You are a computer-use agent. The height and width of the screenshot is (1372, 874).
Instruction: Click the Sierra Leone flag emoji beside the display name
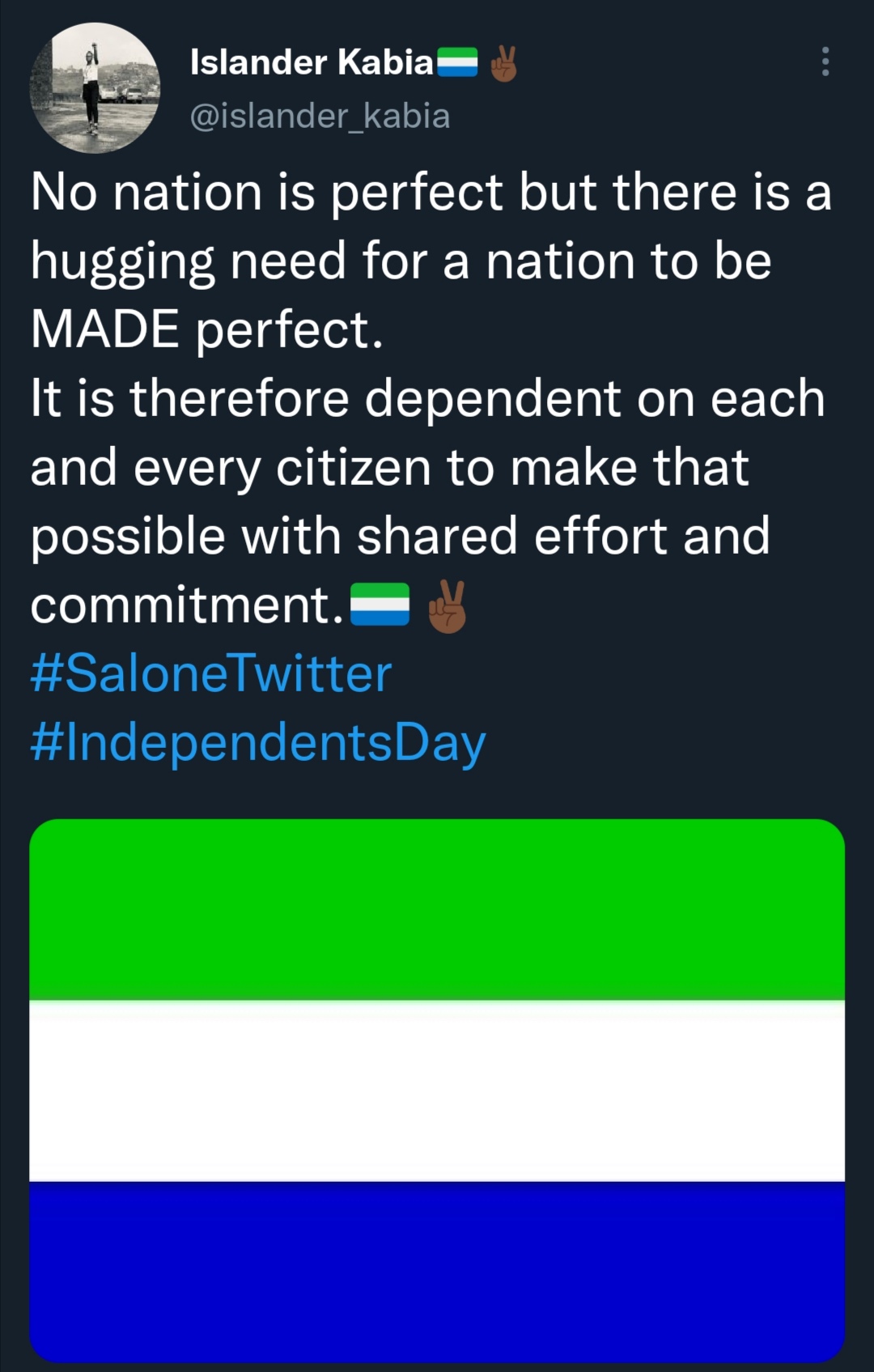(457, 62)
